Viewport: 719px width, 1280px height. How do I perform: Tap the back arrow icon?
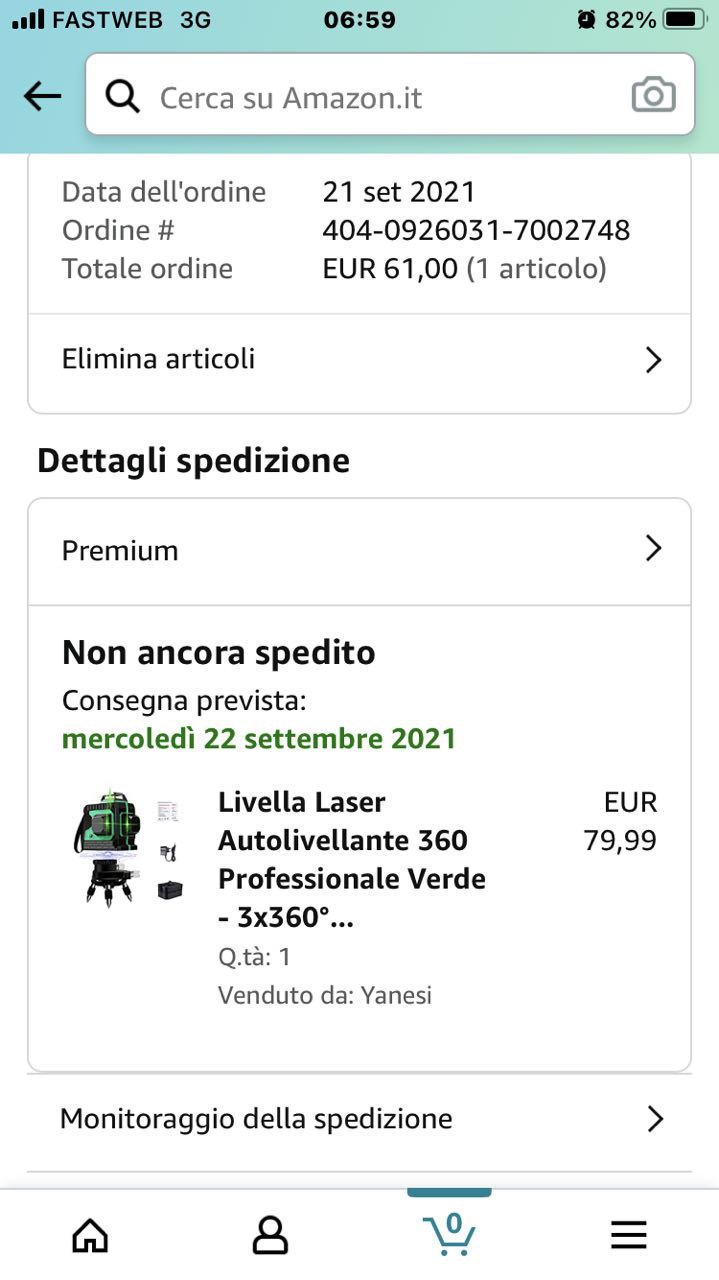point(42,96)
